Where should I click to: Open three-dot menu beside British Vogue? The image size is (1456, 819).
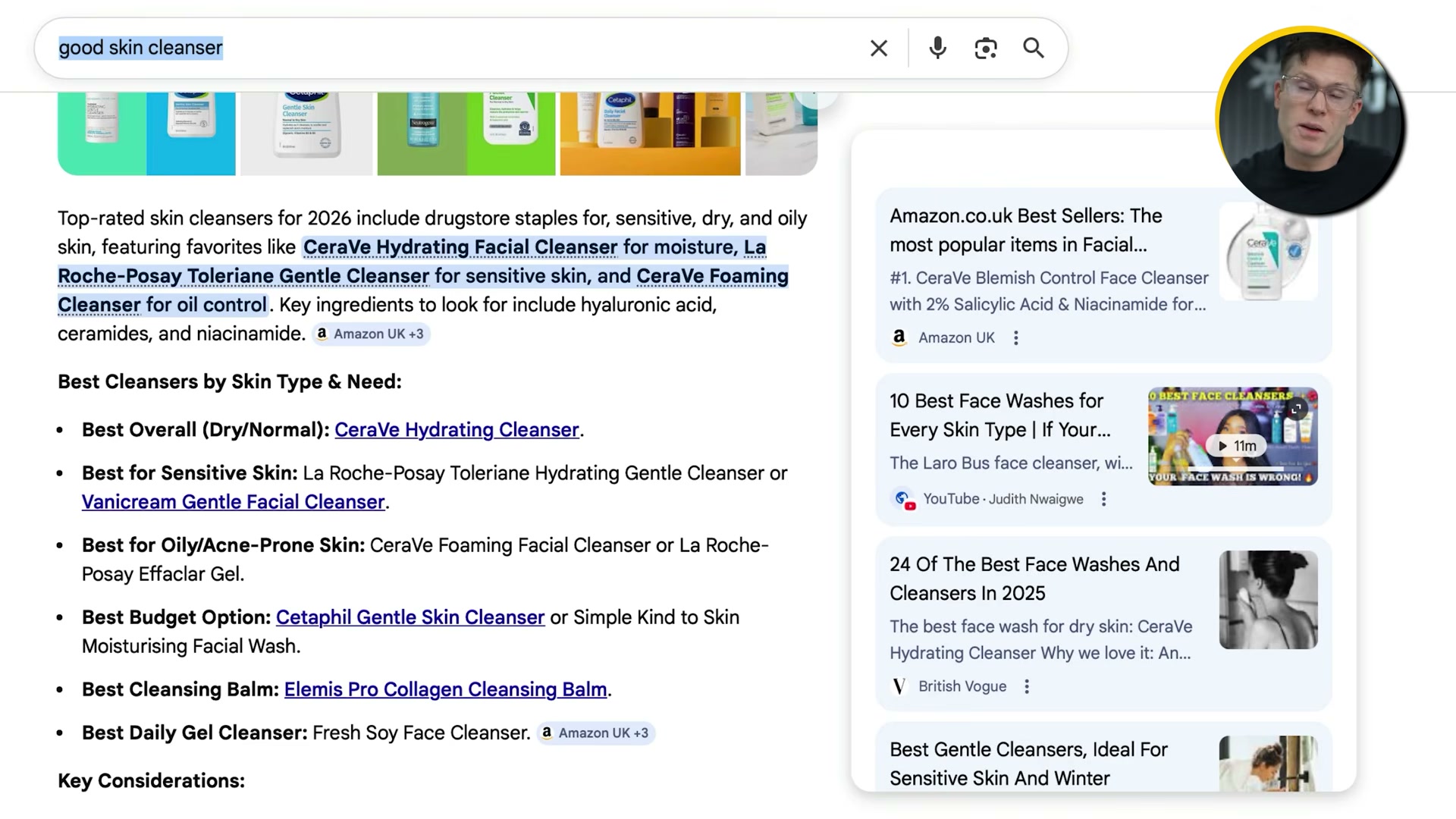(x=1027, y=686)
